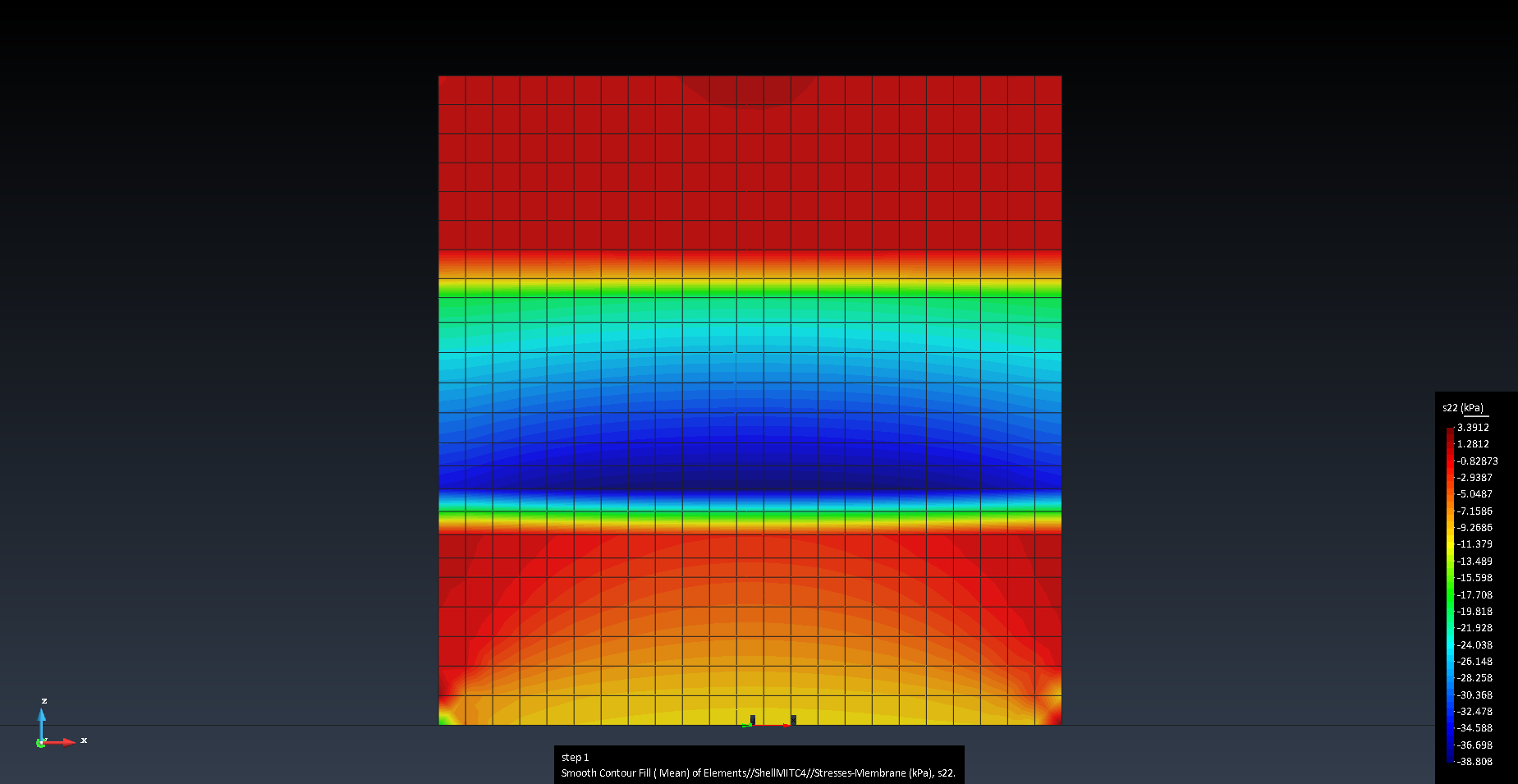This screenshot has height=784, width=1518.
Task: Click the legend minimum value -38.808
Action: (1474, 762)
